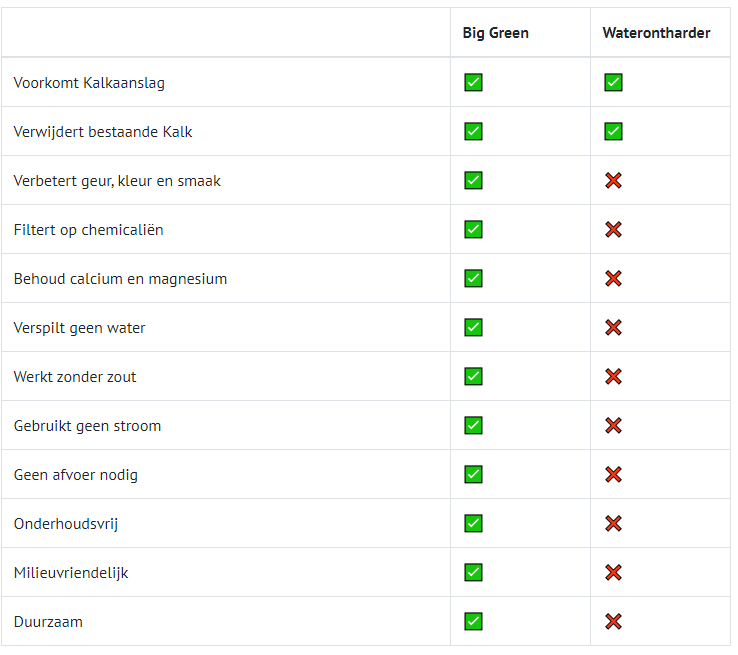Click the Verwijdert bestaande Kalk label
This screenshot has height=655, width=738.
(x=103, y=132)
